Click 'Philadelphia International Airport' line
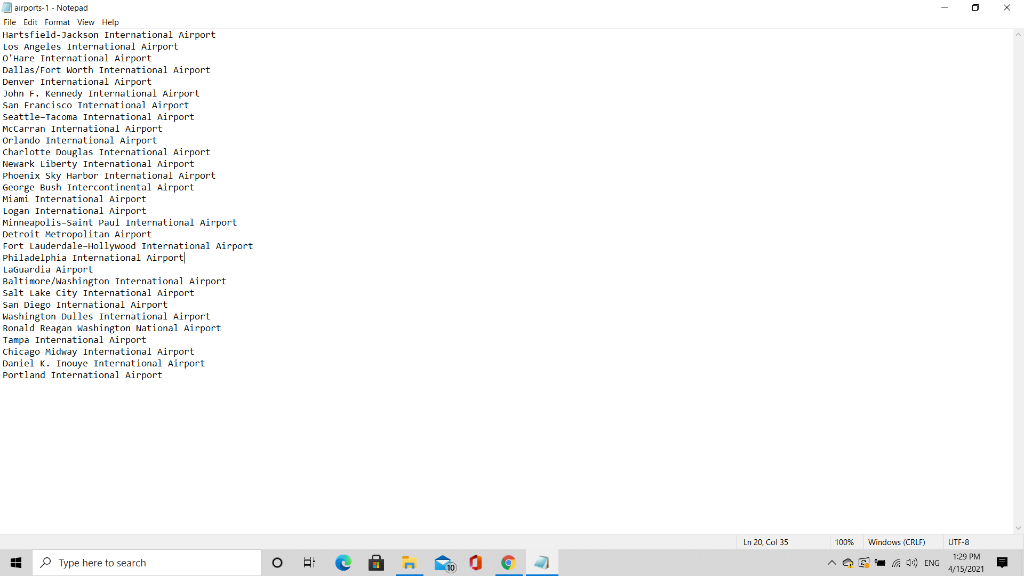 coord(93,259)
